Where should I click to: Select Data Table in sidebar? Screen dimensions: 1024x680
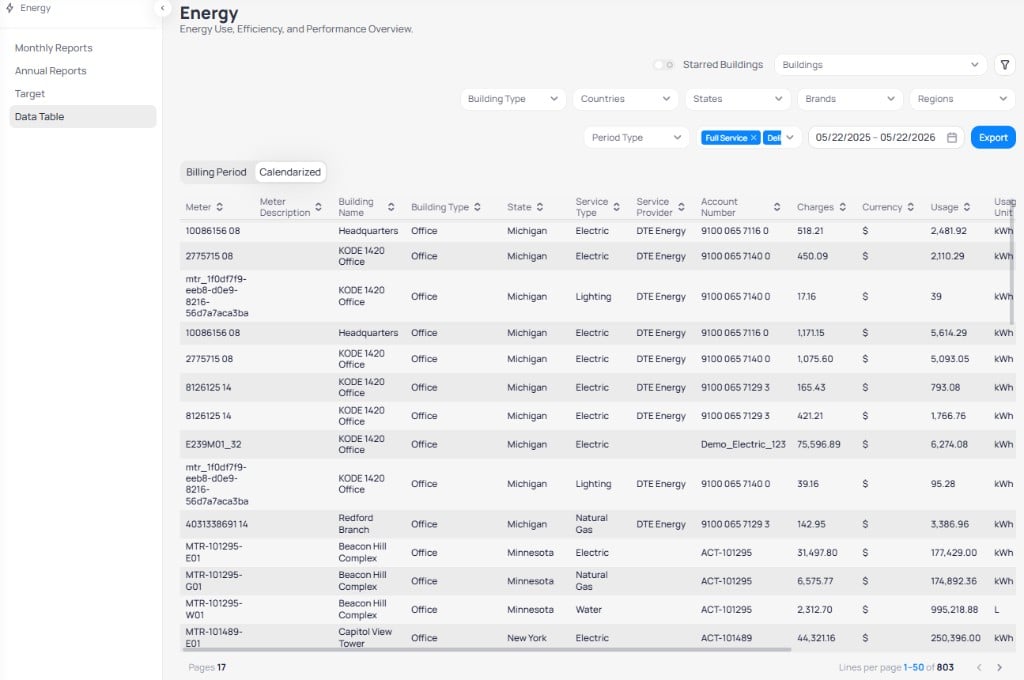coord(83,116)
